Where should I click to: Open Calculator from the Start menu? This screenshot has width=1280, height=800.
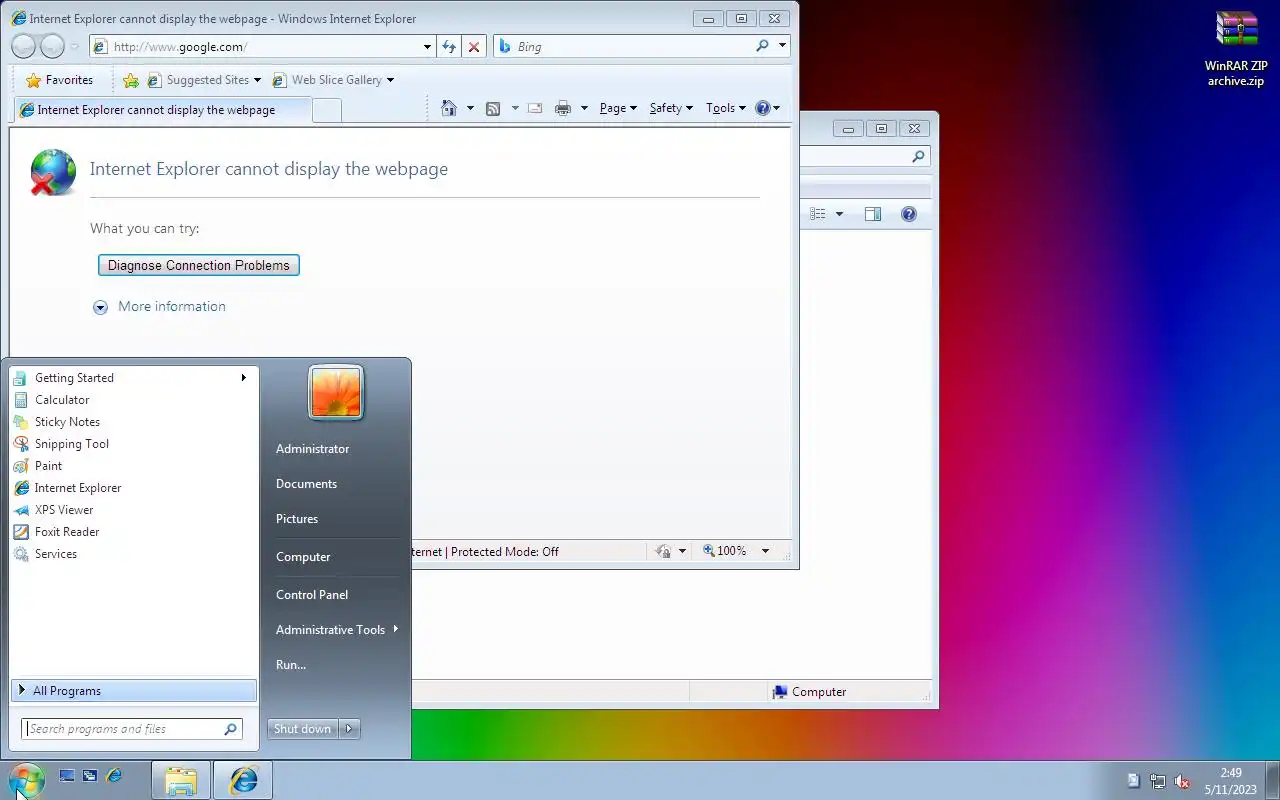[x=134, y=400]
